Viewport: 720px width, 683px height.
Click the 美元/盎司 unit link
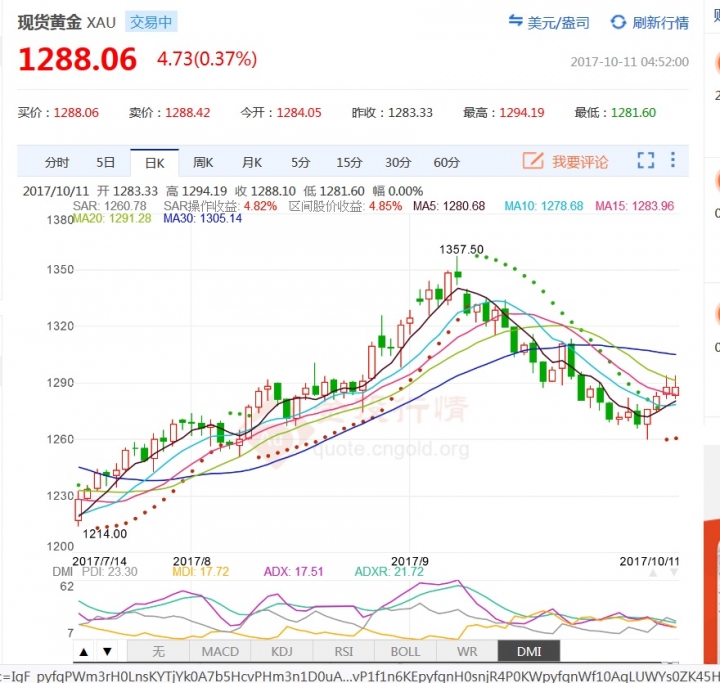point(558,23)
